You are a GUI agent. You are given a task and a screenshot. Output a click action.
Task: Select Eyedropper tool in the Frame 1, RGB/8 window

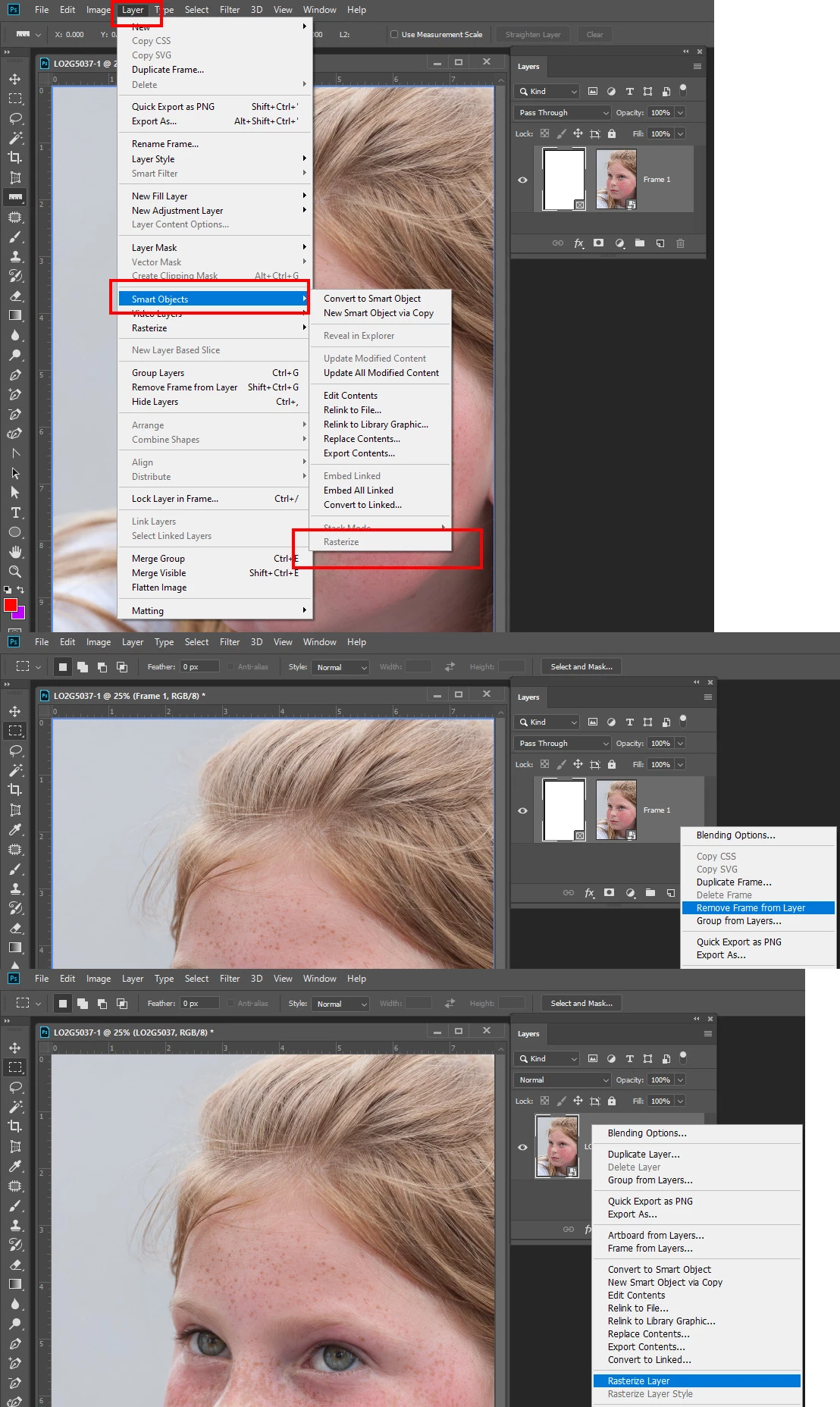click(x=15, y=829)
